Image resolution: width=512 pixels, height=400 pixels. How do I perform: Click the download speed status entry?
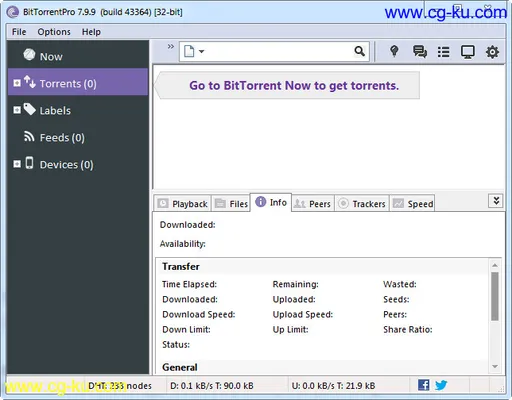pyautogui.click(x=212, y=386)
